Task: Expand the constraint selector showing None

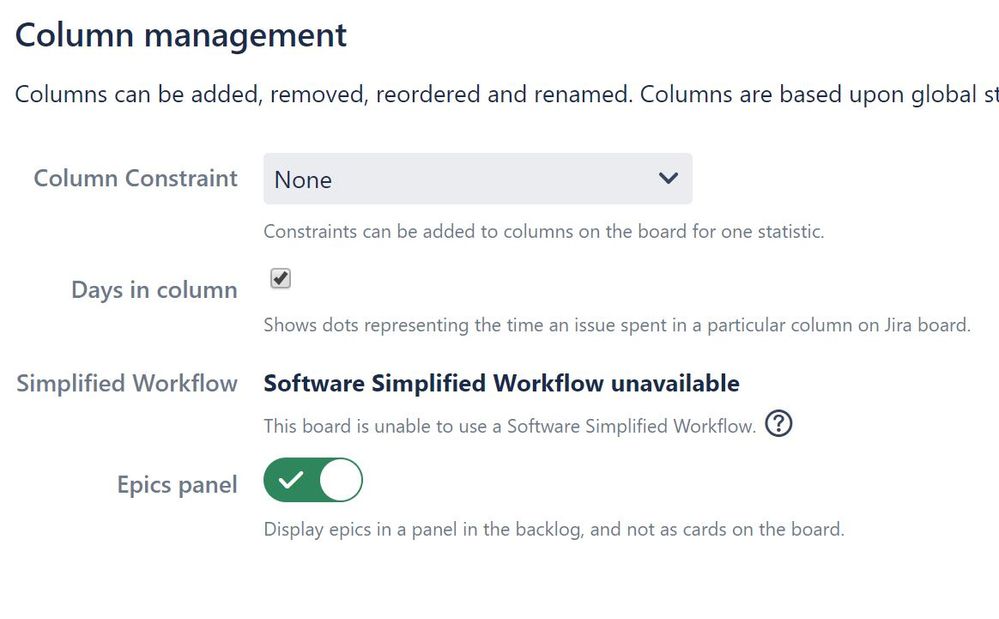Action: pyautogui.click(x=477, y=178)
